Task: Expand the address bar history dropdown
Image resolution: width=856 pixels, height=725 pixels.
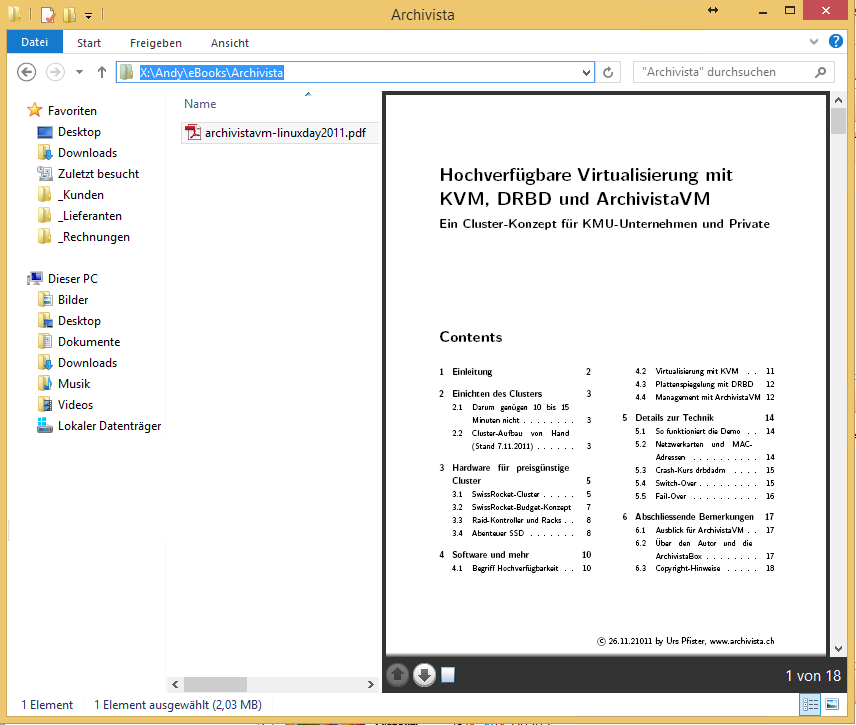Action: [x=587, y=72]
